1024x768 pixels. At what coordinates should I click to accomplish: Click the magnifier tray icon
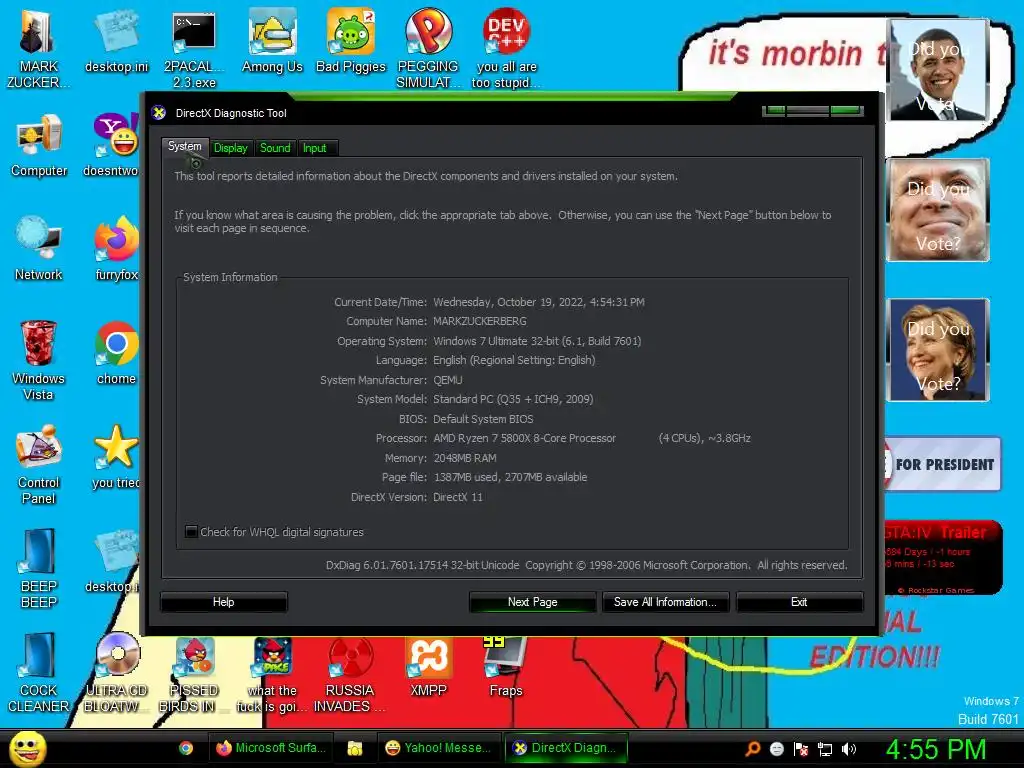pyautogui.click(x=752, y=749)
